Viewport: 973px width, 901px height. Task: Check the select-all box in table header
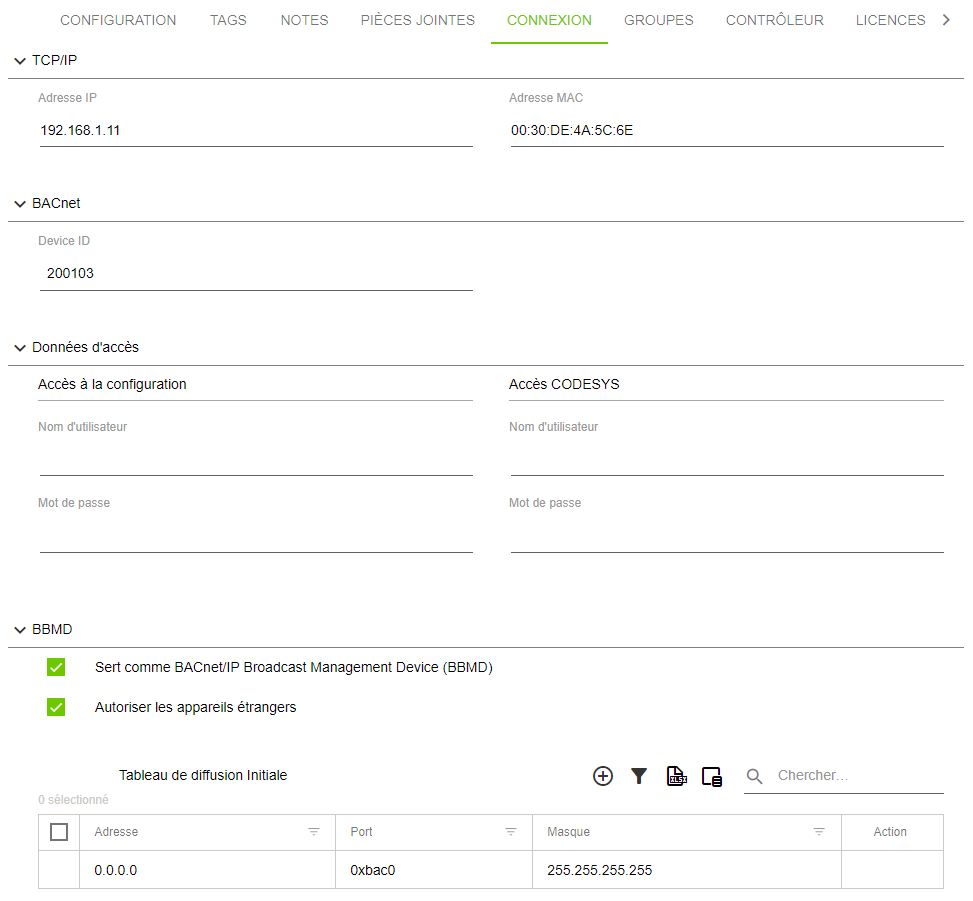[x=59, y=832]
